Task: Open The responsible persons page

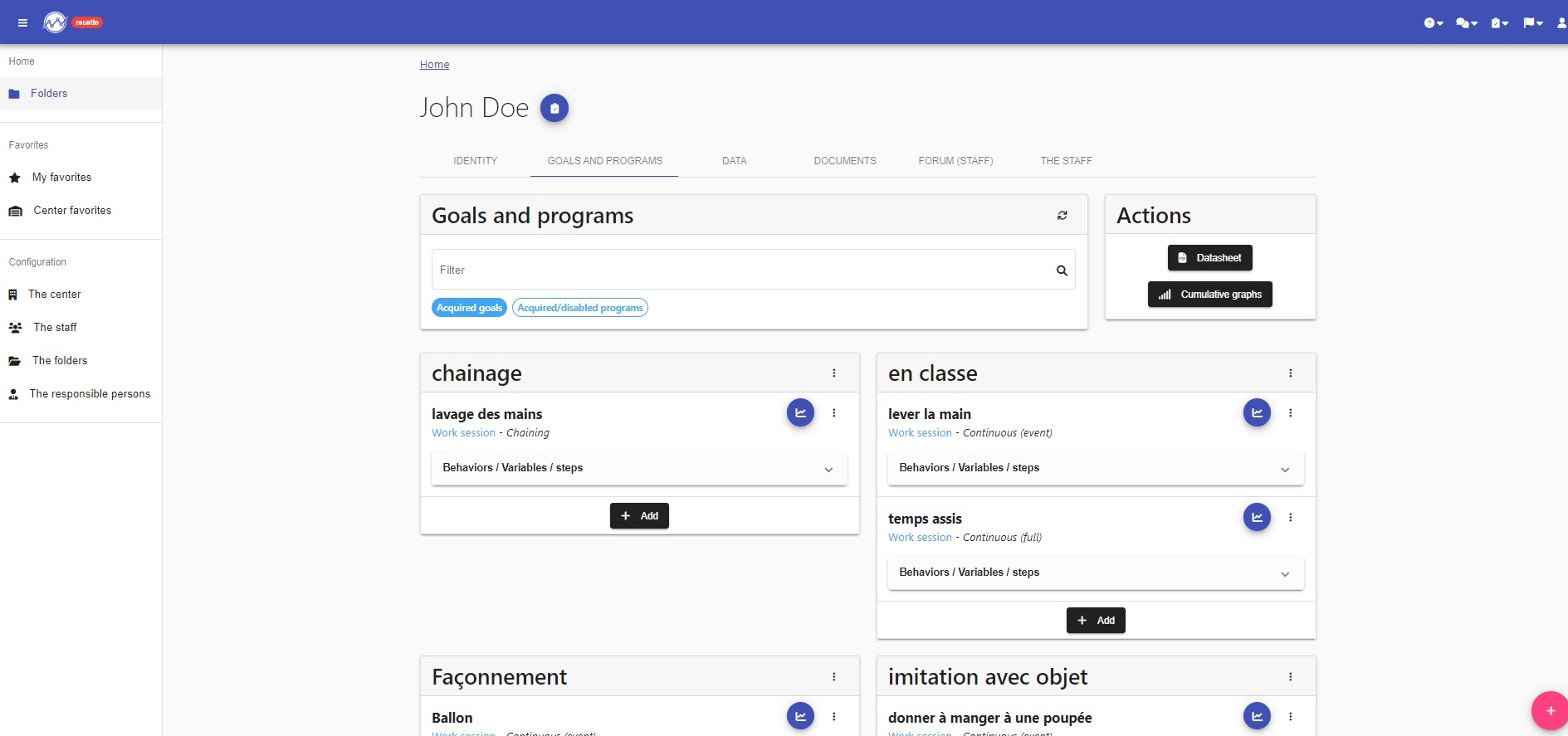Action: (x=81, y=394)
